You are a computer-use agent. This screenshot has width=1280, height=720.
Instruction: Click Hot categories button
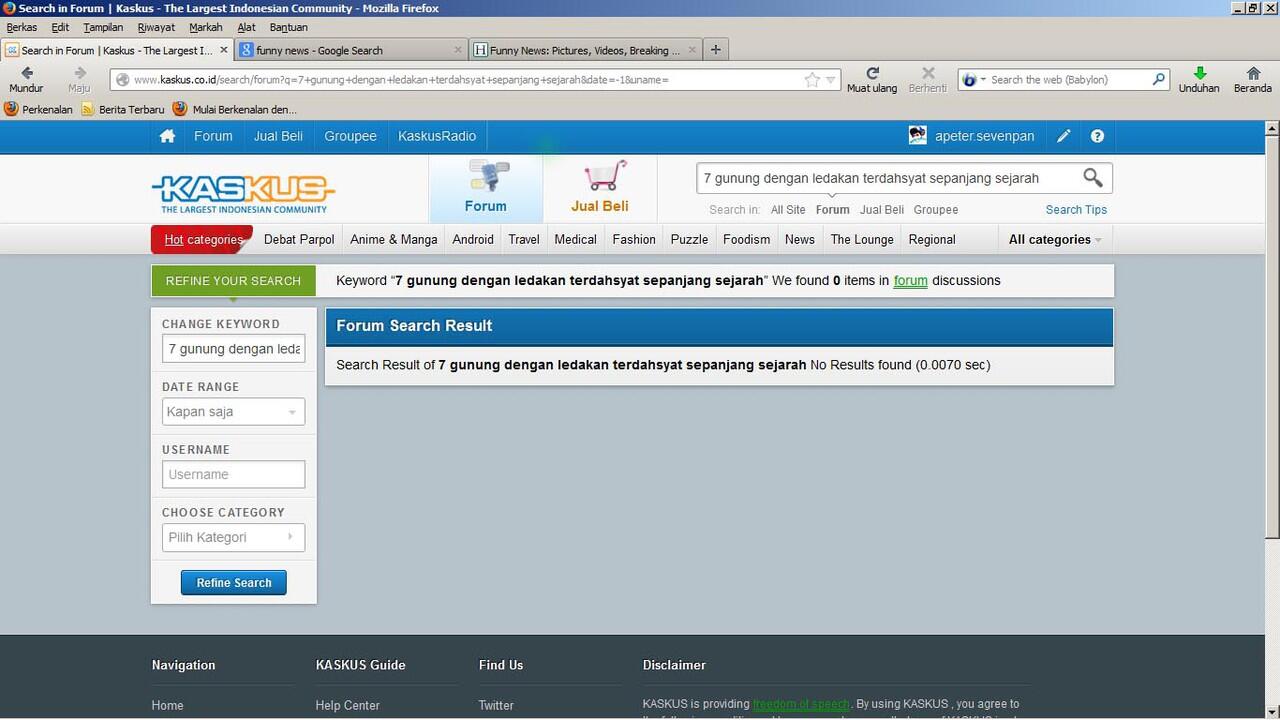pyautogui.click(x=202, y=240)
